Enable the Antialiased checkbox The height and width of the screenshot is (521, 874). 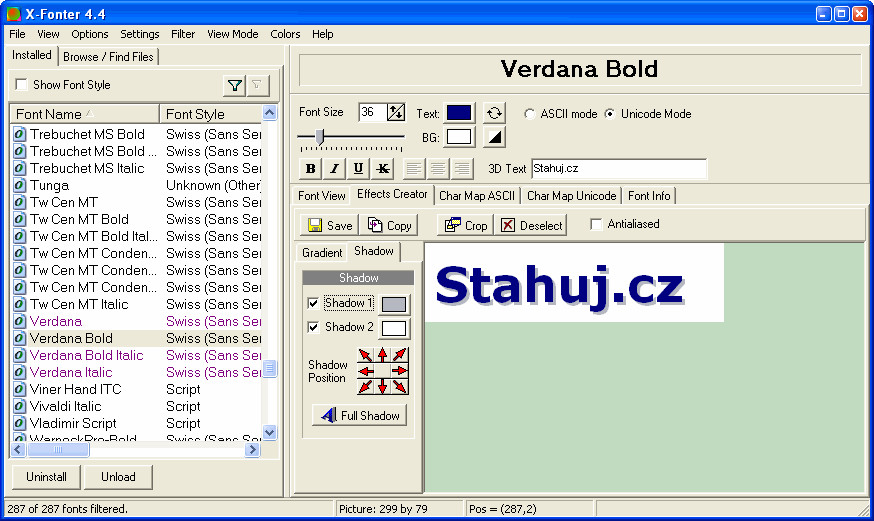pyautogui.click(x=596, y=224)
